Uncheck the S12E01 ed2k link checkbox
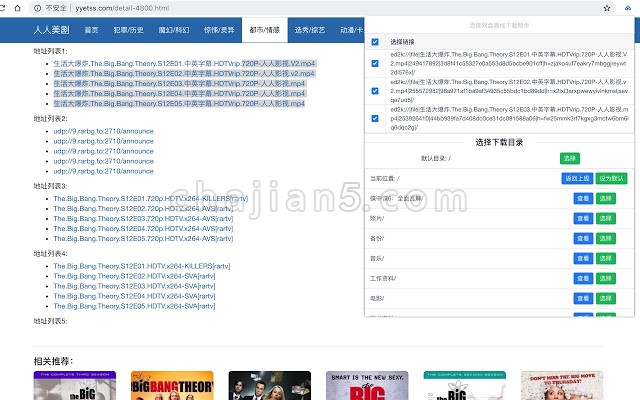Viewport: 640px width, 400px height. pos(375,63)
